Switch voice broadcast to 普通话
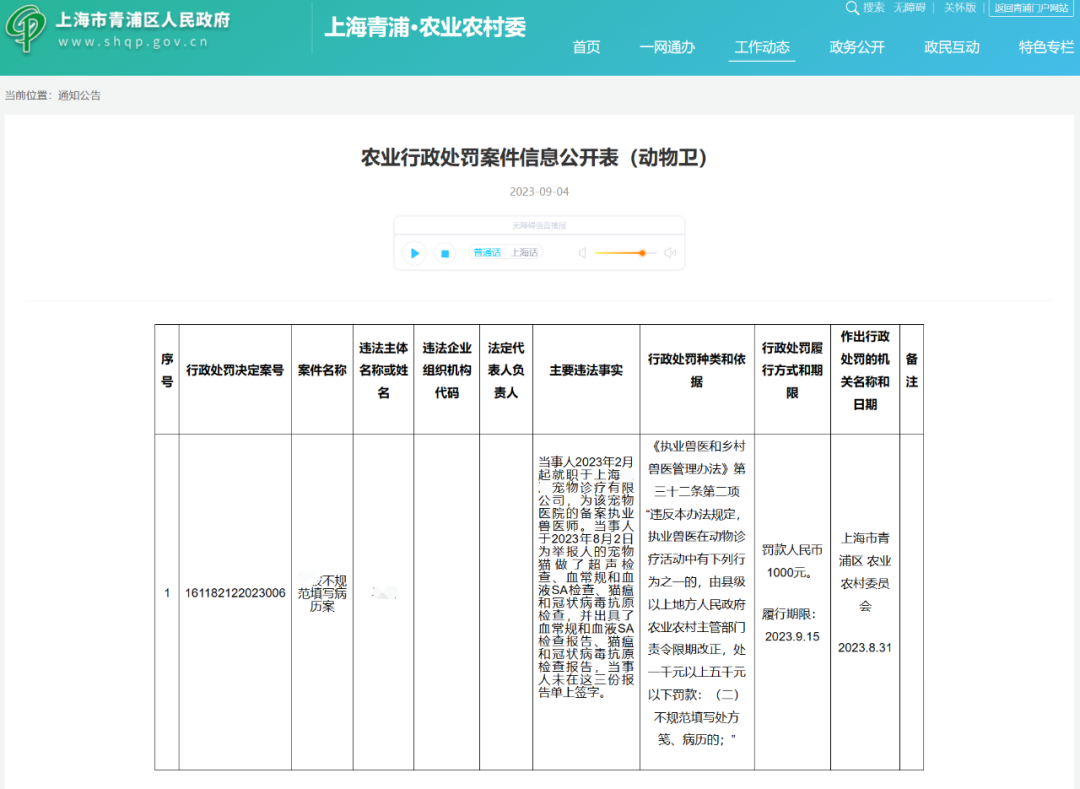 pos(487,253)
